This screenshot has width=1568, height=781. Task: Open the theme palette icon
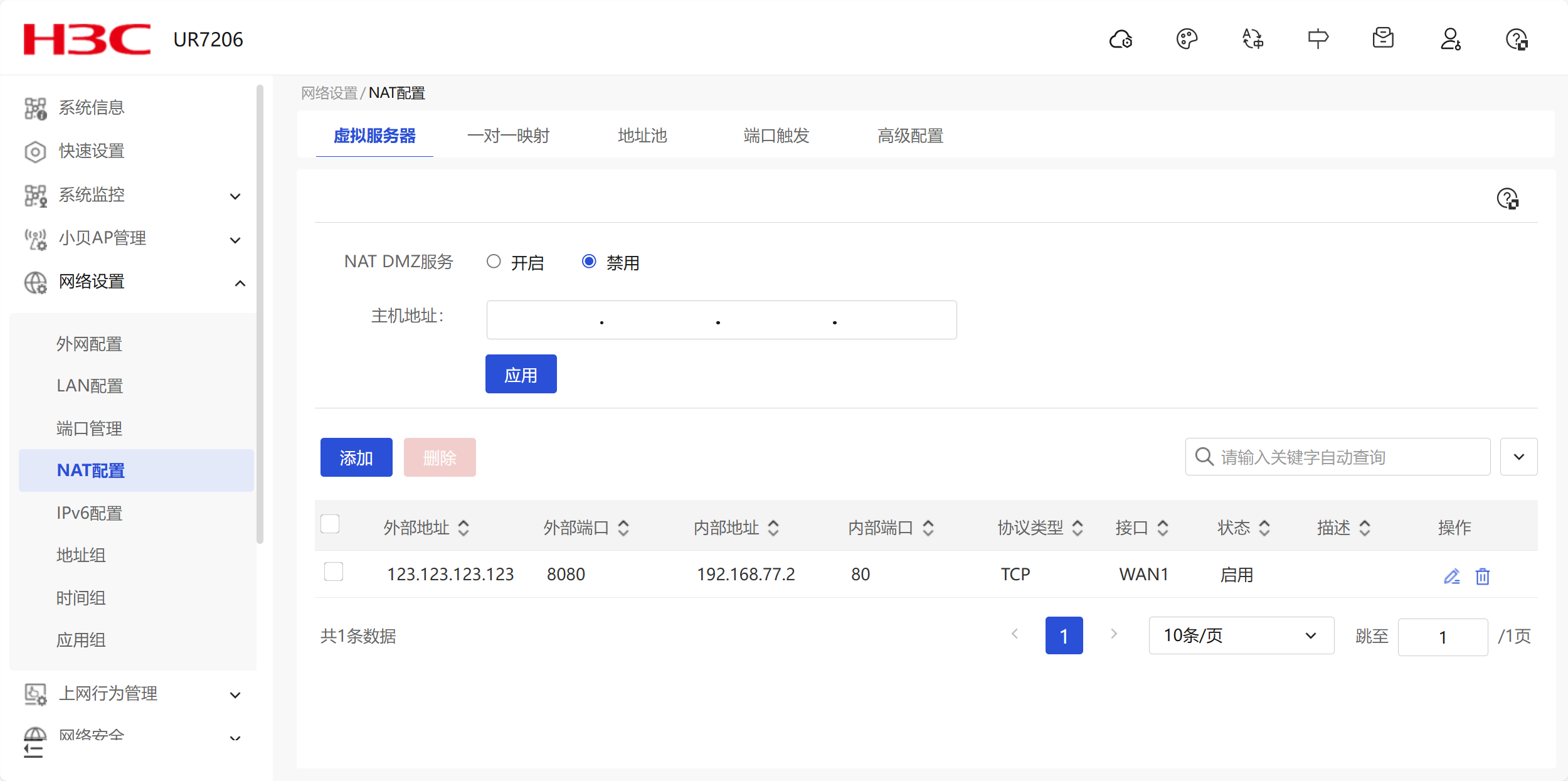[1187, 40]
